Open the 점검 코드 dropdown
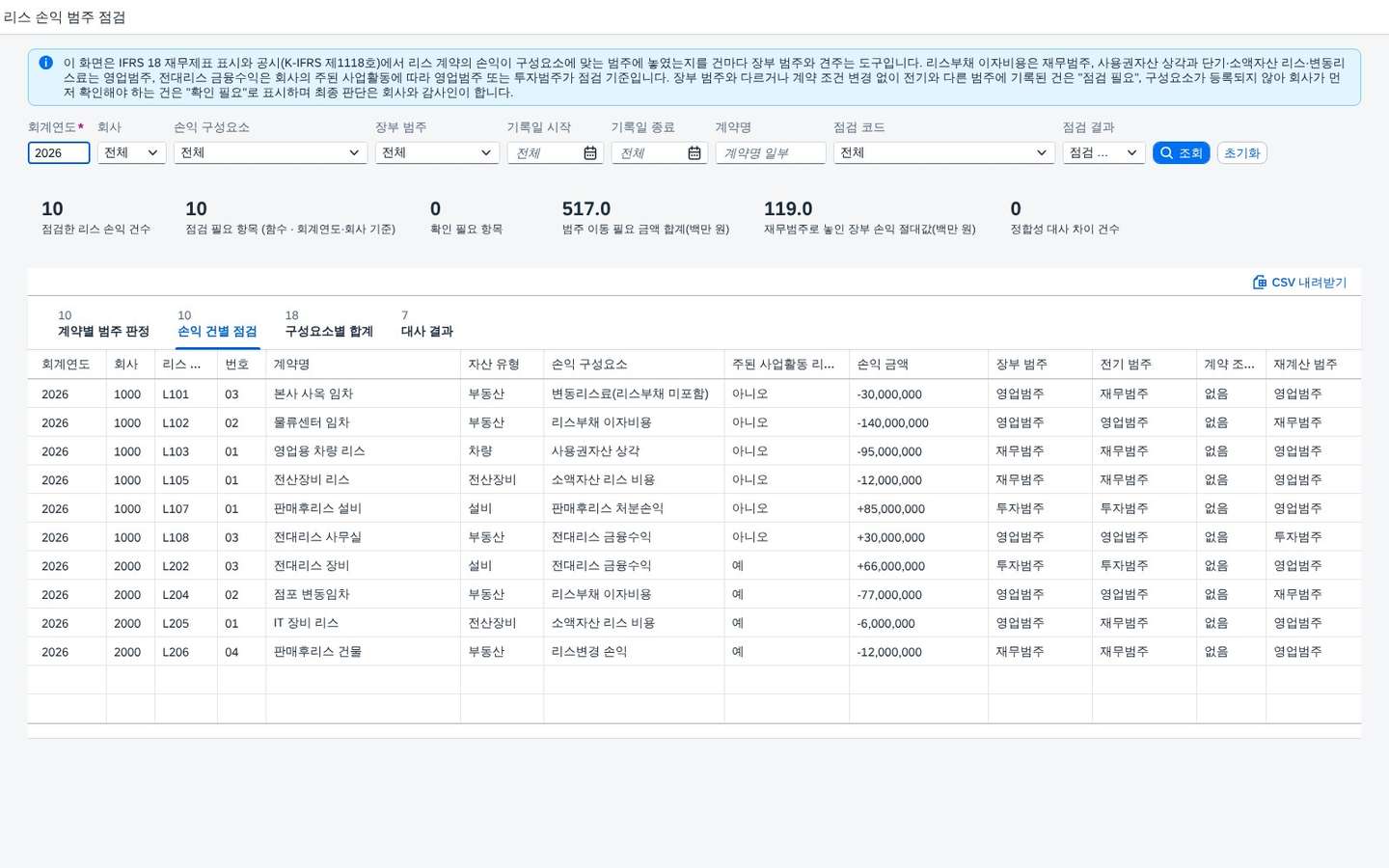The width and height of the screenshot is (1389, 868). tap(943, 152)
